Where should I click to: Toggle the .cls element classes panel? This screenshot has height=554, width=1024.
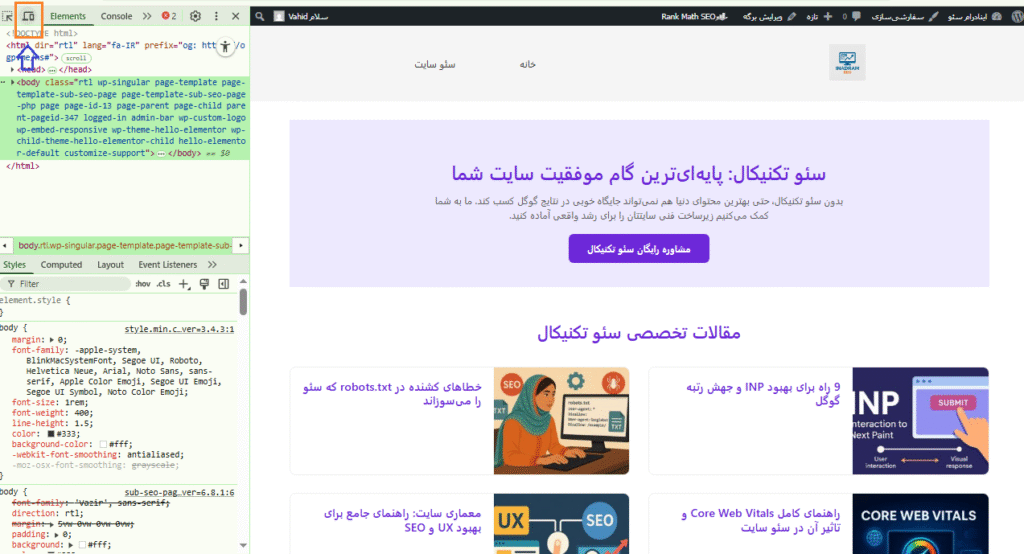[x=164, y=284]
